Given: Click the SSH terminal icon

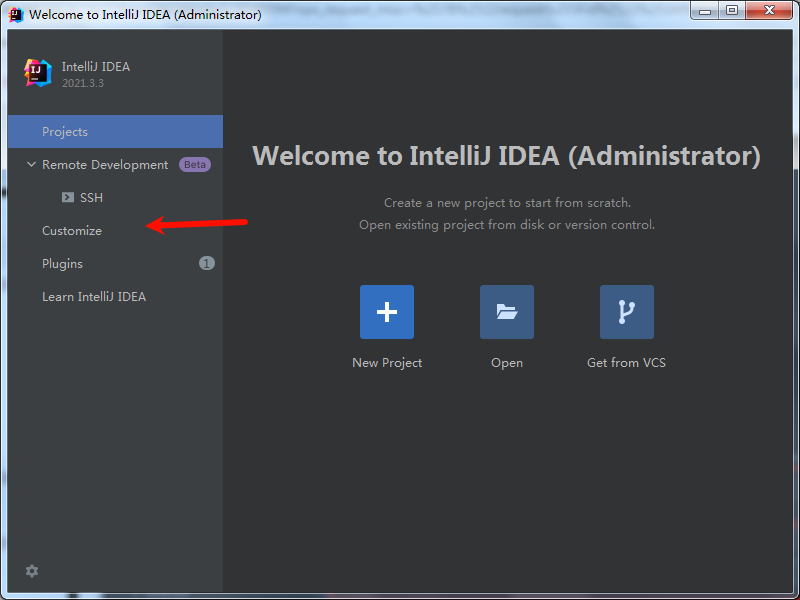Looking at the screenshot, I should (67, 197).
